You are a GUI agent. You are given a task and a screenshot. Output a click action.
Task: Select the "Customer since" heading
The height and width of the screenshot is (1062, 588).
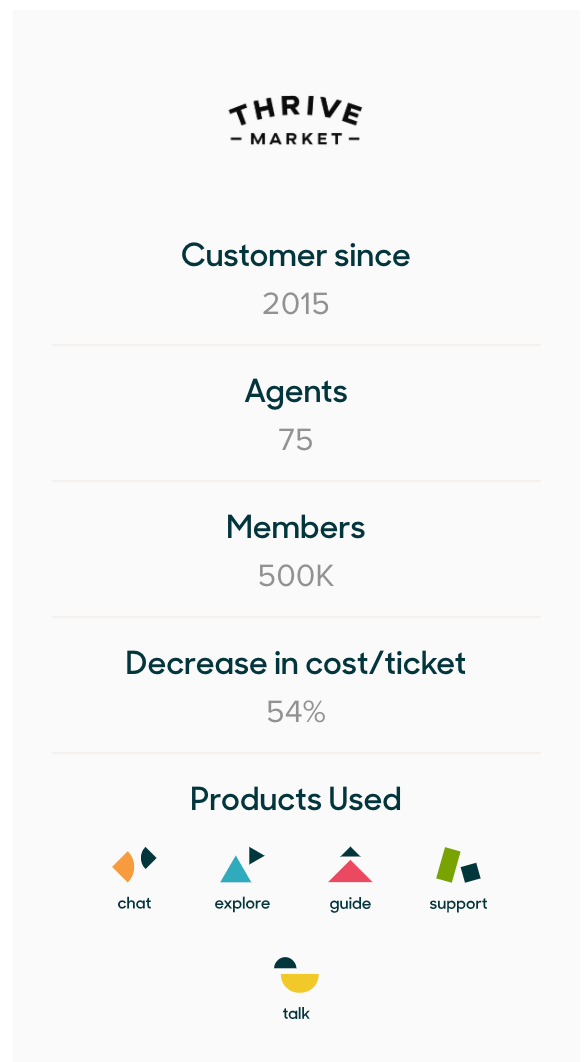coord(295,255)
